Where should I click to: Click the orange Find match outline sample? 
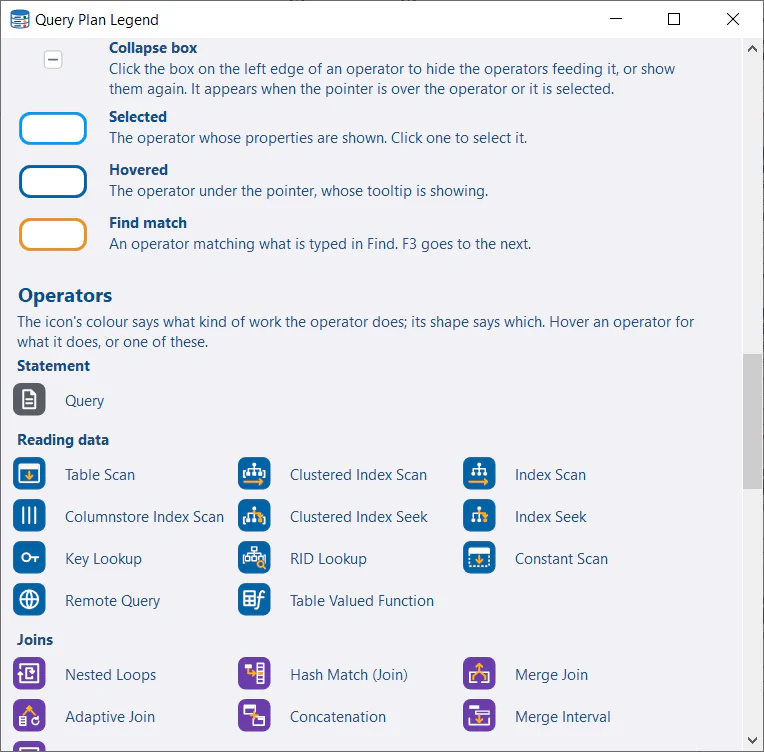coord(53,234)
